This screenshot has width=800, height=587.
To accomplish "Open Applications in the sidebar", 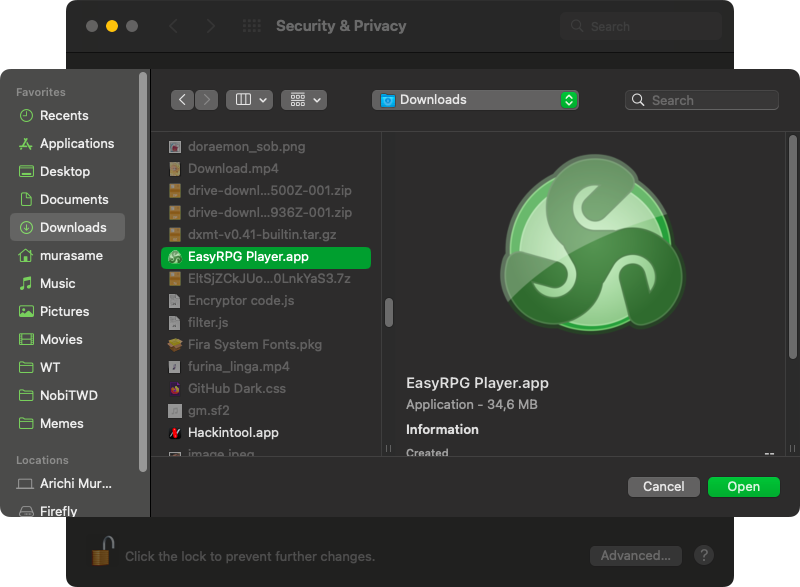I will pos(76,143).
